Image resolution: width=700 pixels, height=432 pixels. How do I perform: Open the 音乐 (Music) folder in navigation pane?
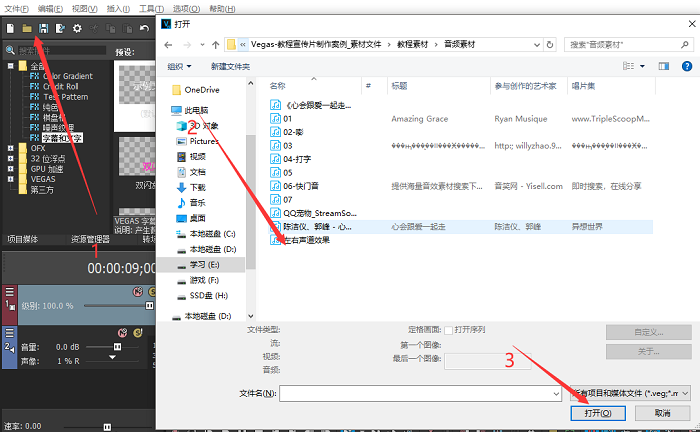(191, 203)
